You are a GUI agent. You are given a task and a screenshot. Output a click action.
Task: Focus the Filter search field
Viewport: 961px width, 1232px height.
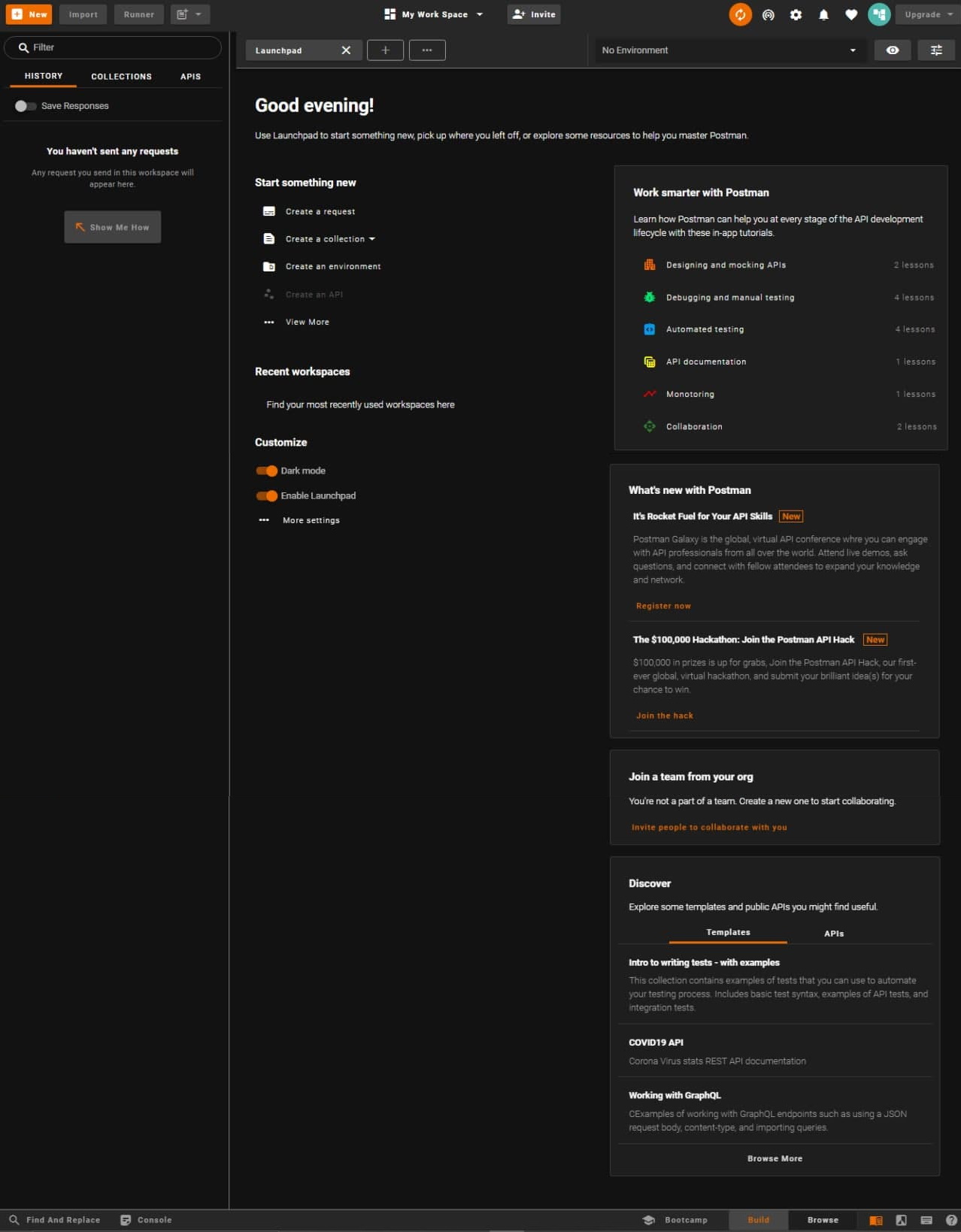(113, 47)
